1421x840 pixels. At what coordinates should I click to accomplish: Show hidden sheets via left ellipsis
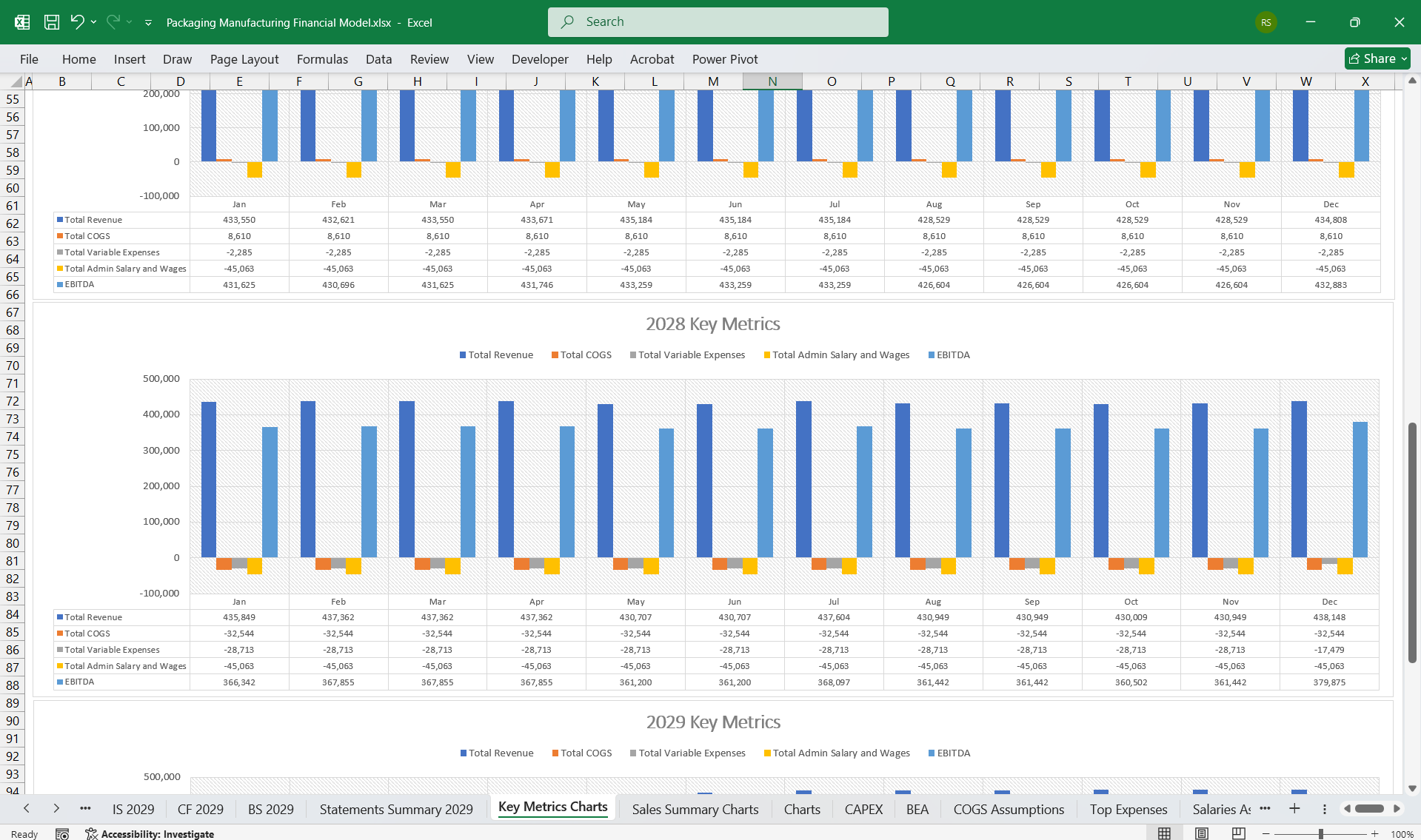click(85, 809)
